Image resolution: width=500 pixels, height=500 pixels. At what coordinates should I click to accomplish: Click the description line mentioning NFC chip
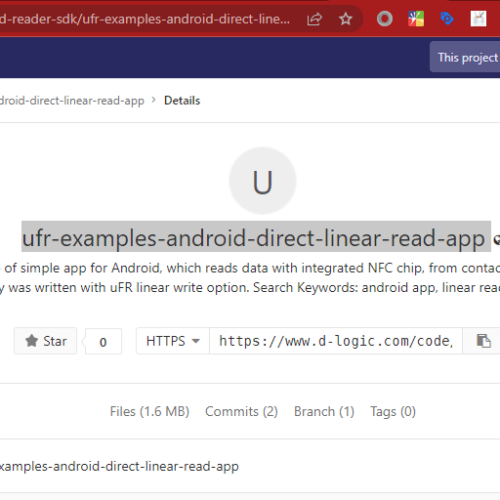click(250, 268)
